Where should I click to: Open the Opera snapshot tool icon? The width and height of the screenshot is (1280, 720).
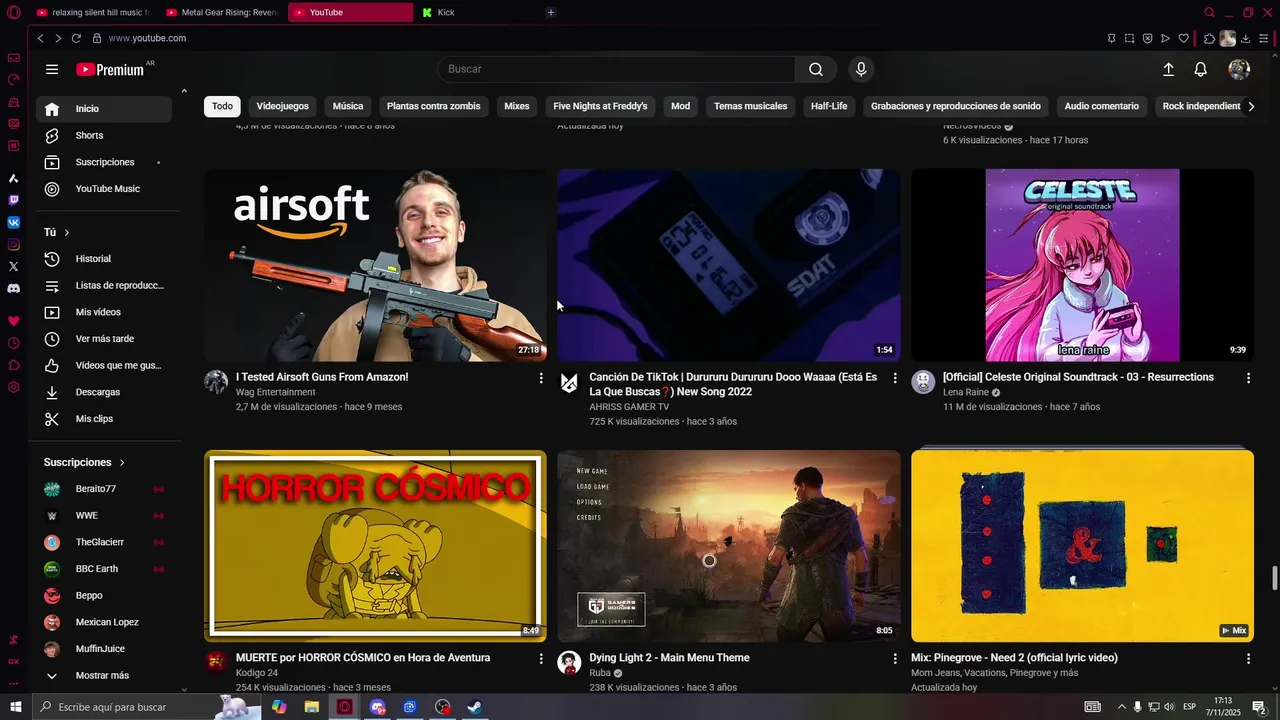pos(1129,38)
